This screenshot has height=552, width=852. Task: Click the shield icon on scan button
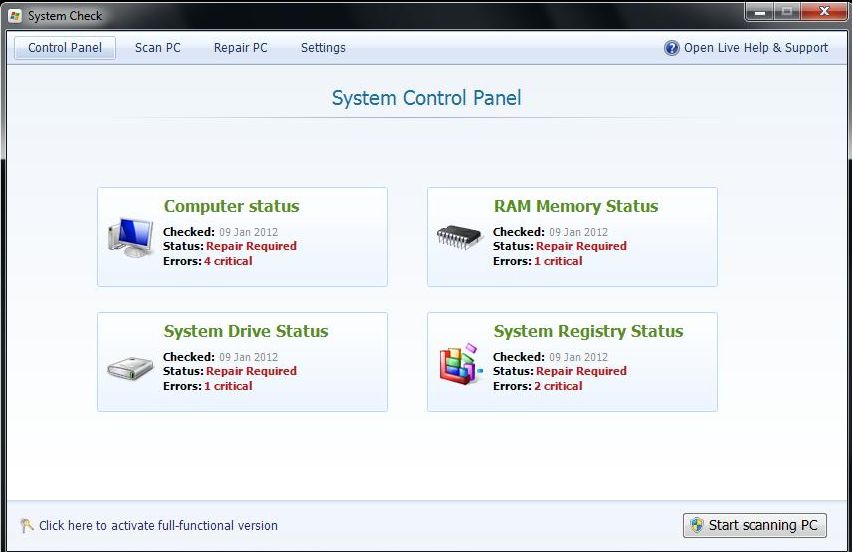696,526
